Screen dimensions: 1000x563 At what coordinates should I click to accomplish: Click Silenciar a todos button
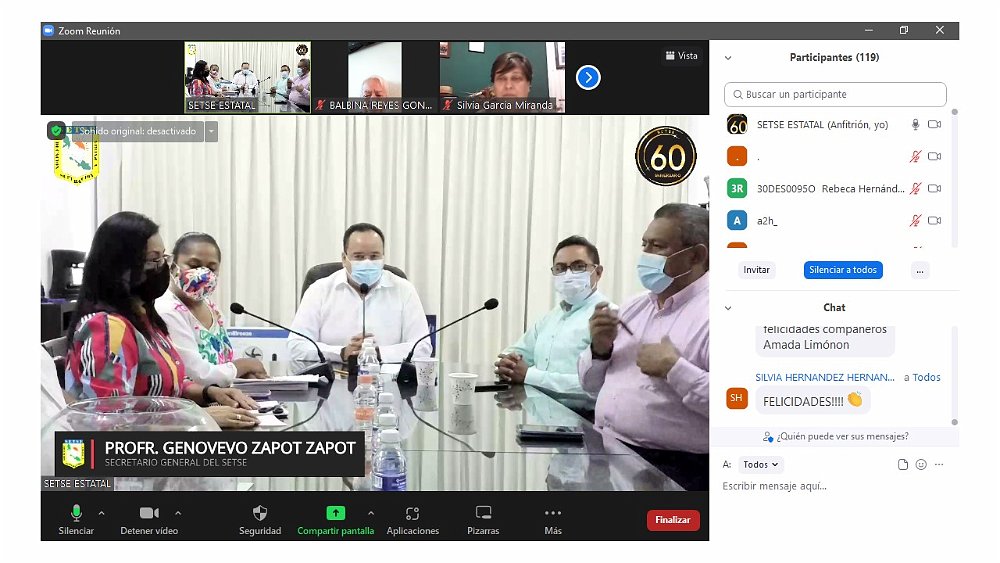(842, 270)
